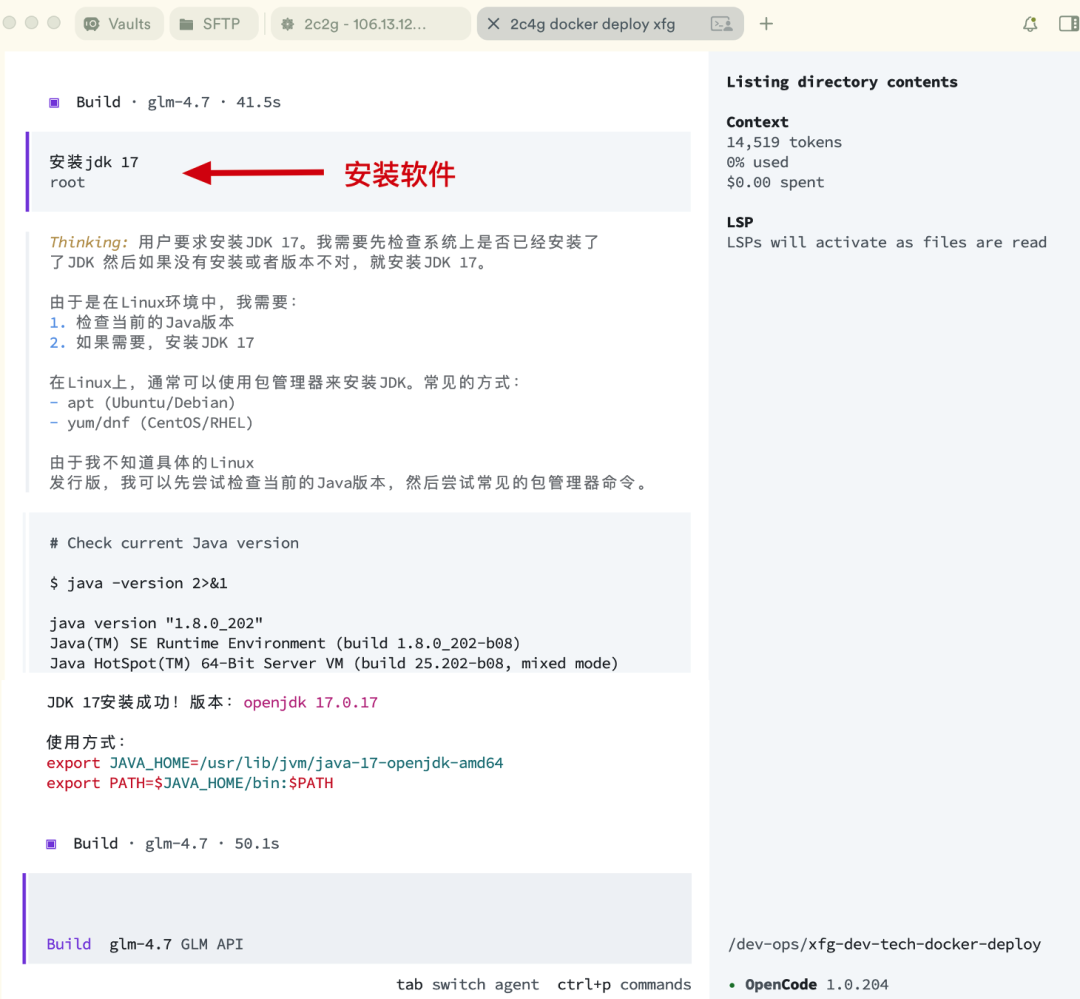Screen dimensions: 1080x999
Task: Click the xfg-dev-tech-docker-deploy path
Action: 884,944
